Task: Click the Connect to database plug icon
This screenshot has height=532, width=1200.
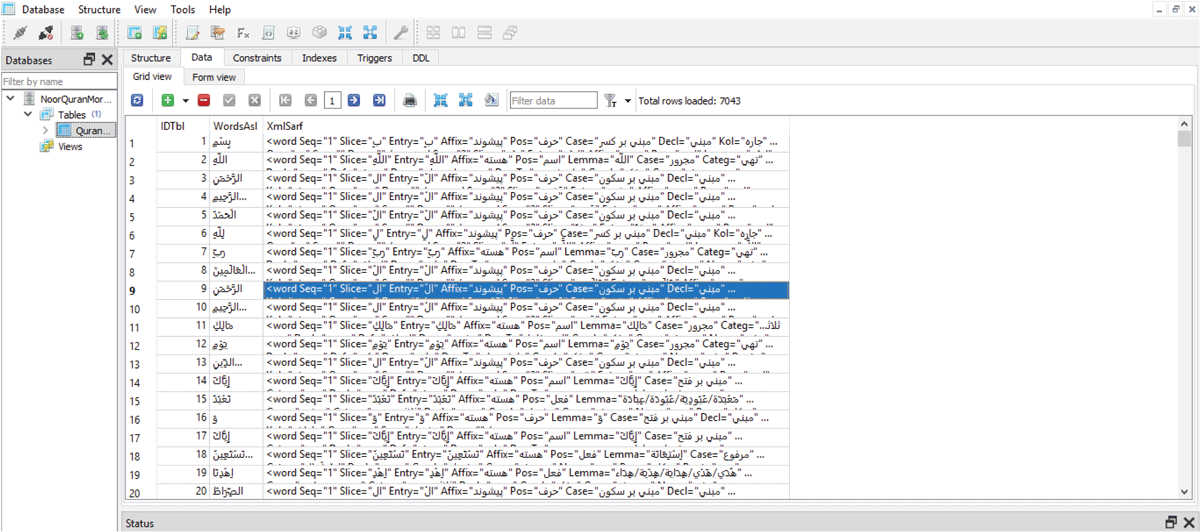Action: (20, 33)
